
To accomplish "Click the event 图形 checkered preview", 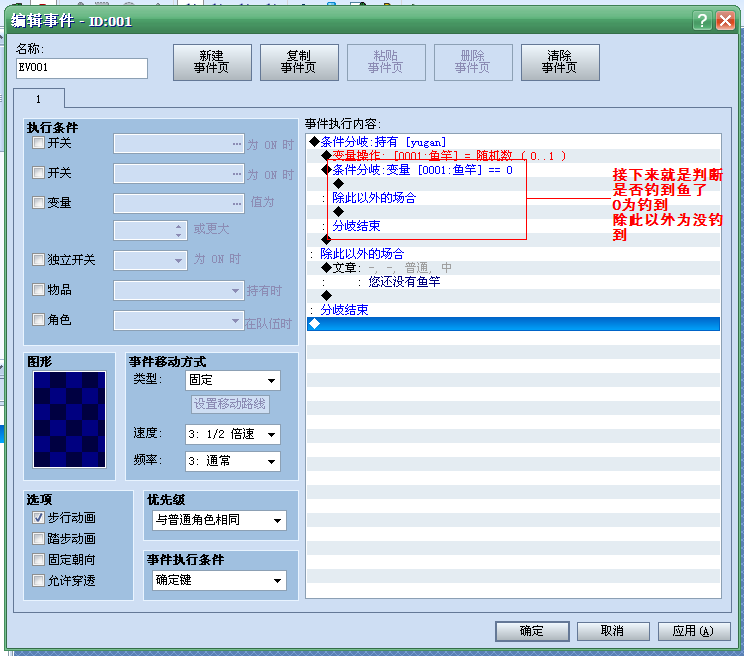I will point(69,419).
